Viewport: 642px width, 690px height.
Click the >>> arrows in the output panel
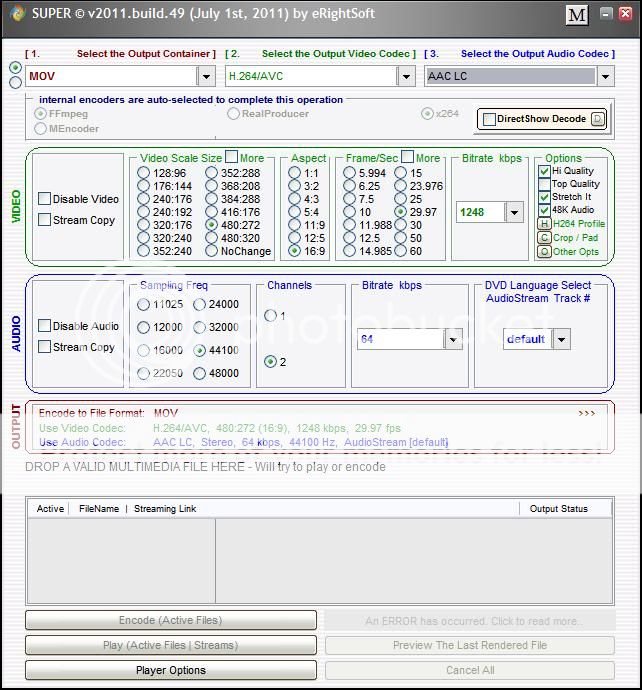coord(587,413)
